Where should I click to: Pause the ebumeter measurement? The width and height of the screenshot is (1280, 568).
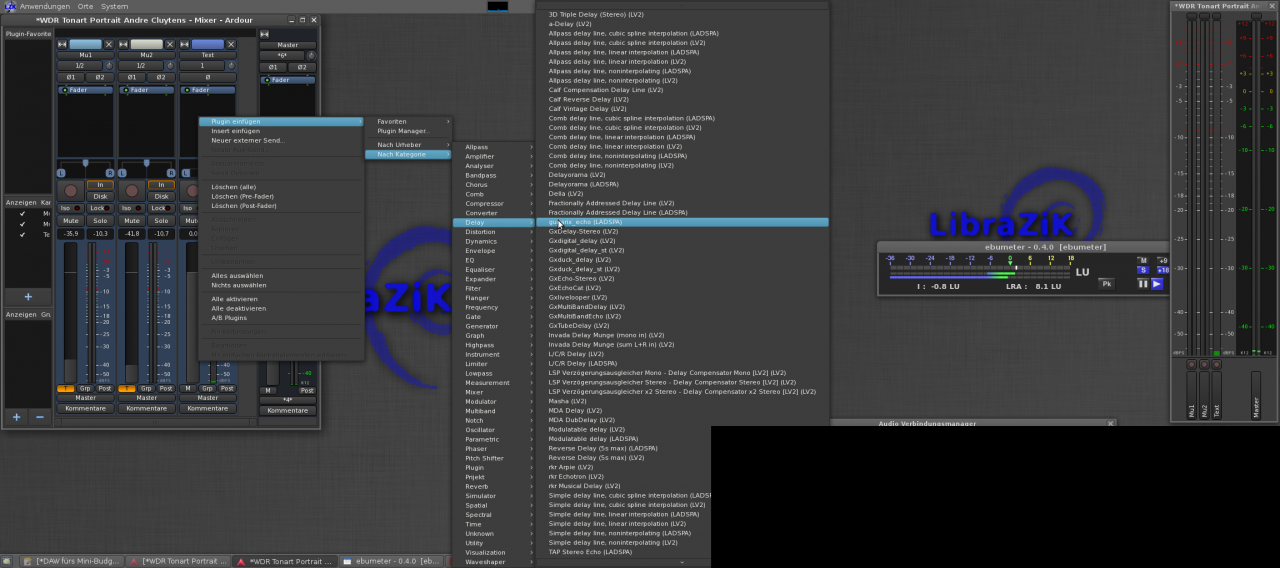click(x=1143, y=283)
